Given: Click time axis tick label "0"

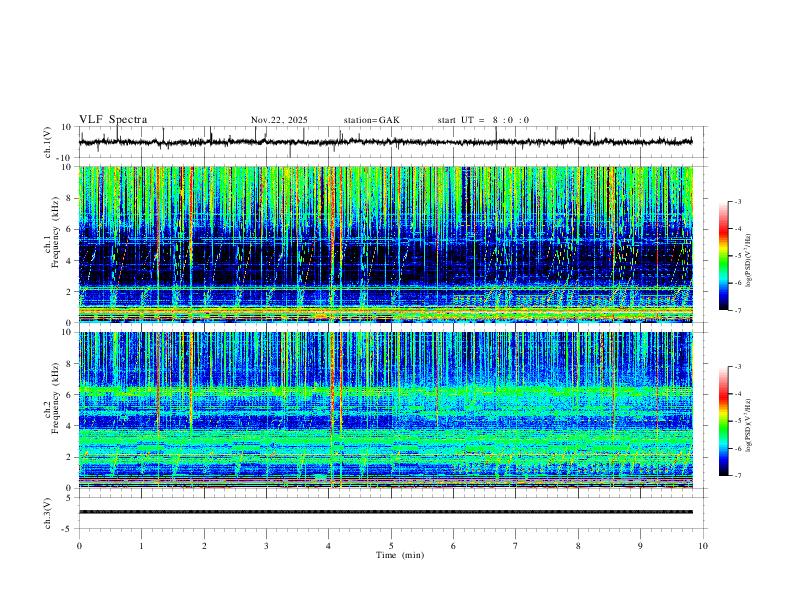Looking at the screenshot, I should tap(79, 546).
